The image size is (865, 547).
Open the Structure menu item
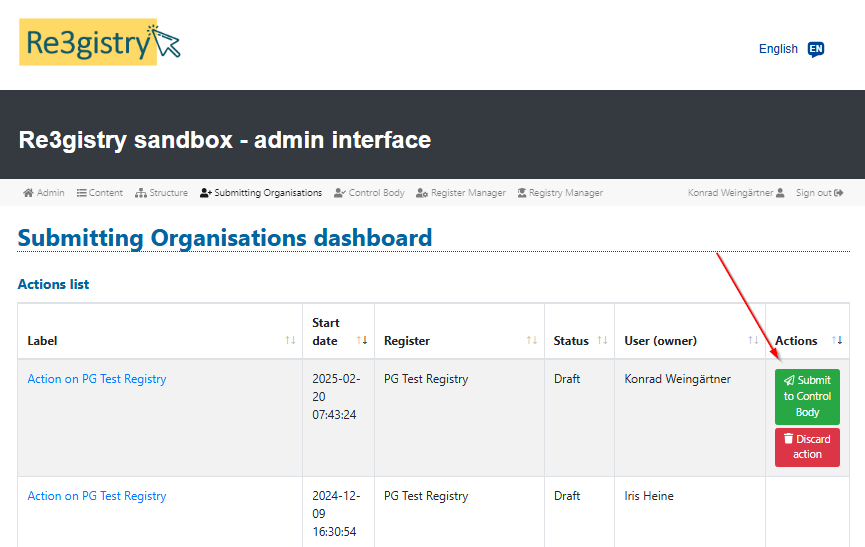point(161,193)
